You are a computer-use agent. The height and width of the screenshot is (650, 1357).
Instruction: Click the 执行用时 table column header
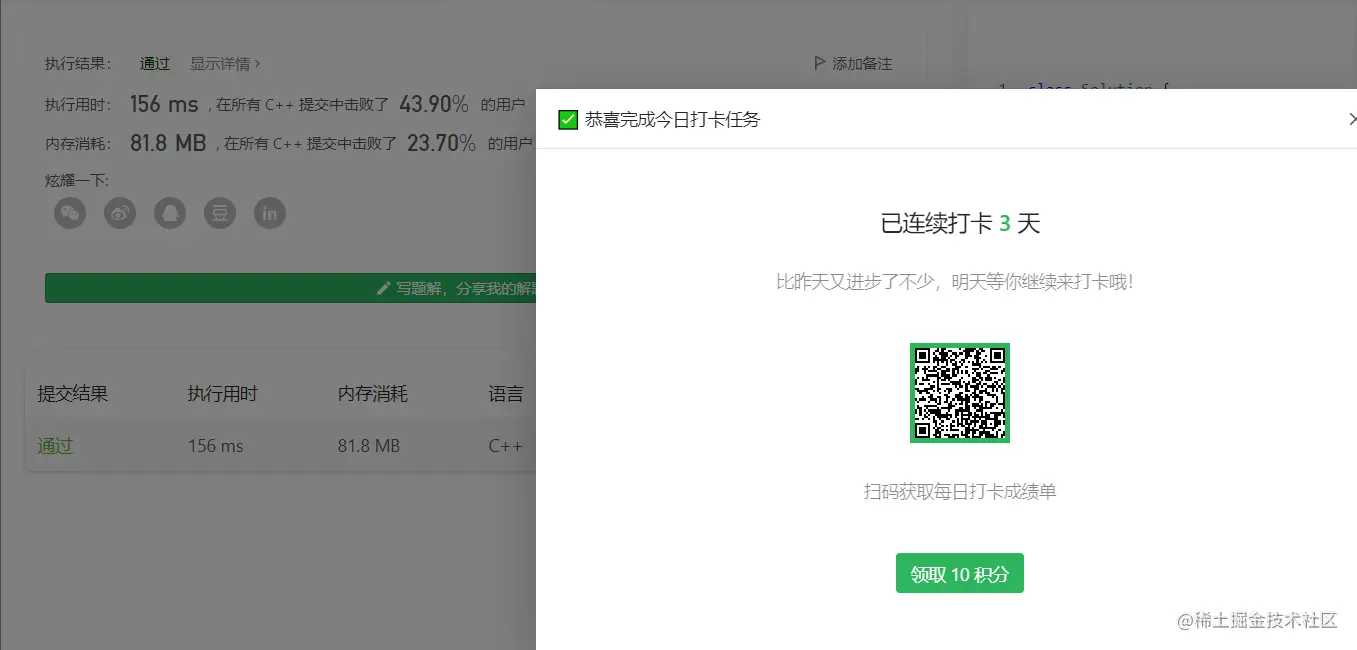pyautogui.click(x=223, y=394)
